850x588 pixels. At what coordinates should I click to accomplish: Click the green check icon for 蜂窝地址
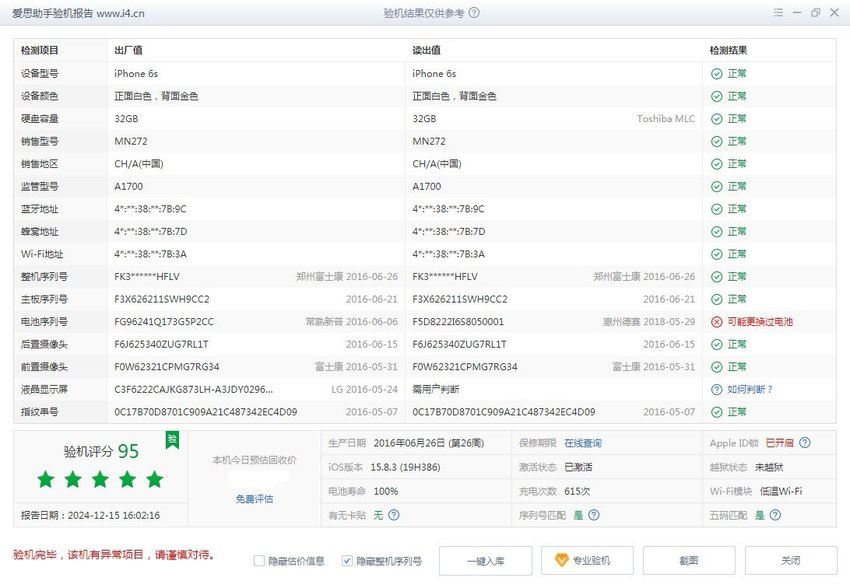tap(717, 232)
